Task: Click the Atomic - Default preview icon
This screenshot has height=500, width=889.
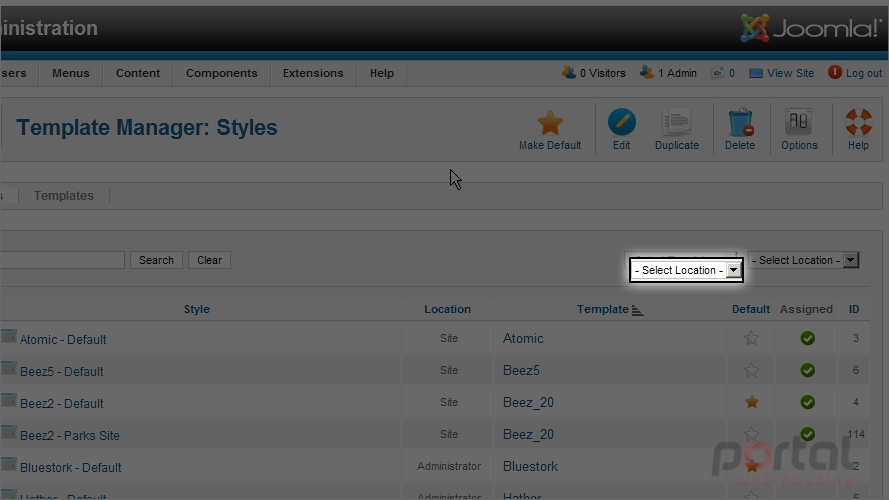Action: (9, 337)
